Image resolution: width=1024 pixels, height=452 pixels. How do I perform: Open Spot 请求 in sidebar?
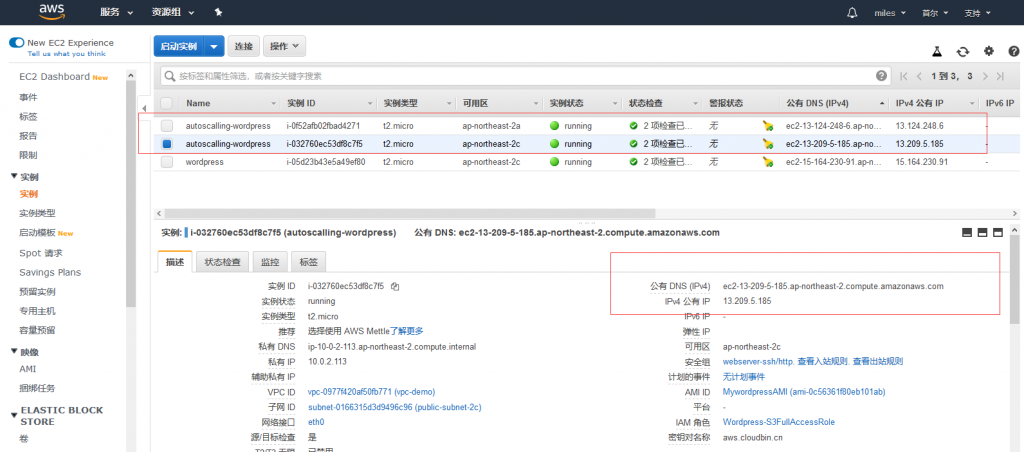40,253
